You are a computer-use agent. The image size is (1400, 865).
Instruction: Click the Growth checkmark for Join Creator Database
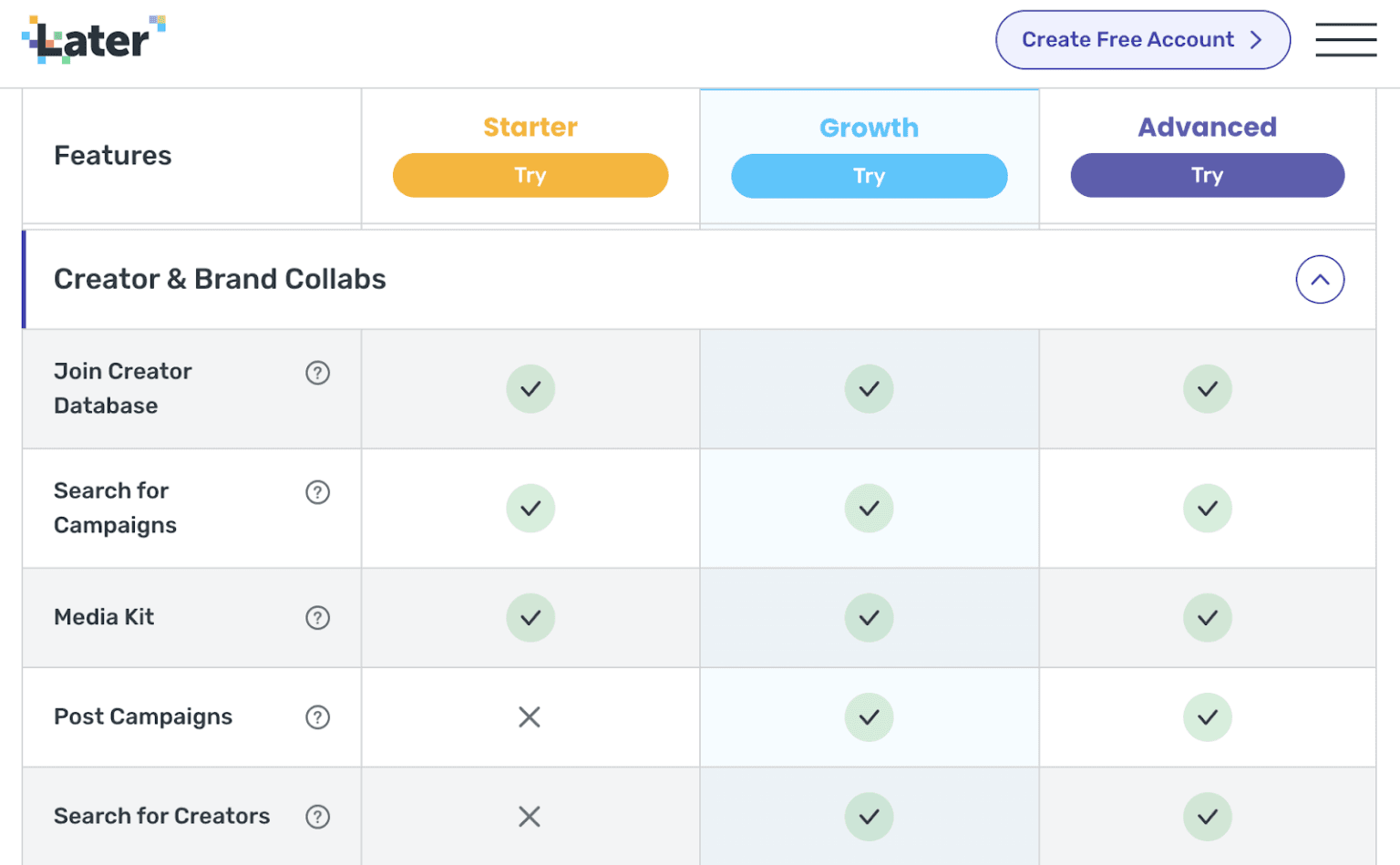869,389
